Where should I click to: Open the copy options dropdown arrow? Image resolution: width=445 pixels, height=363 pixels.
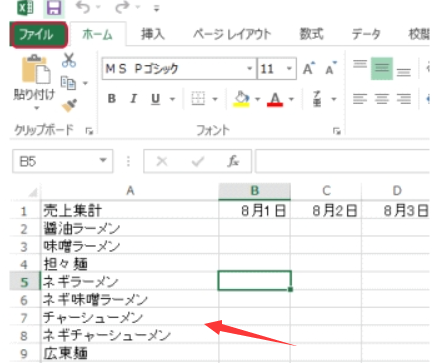pyautogui.click(x=85, y=83)
